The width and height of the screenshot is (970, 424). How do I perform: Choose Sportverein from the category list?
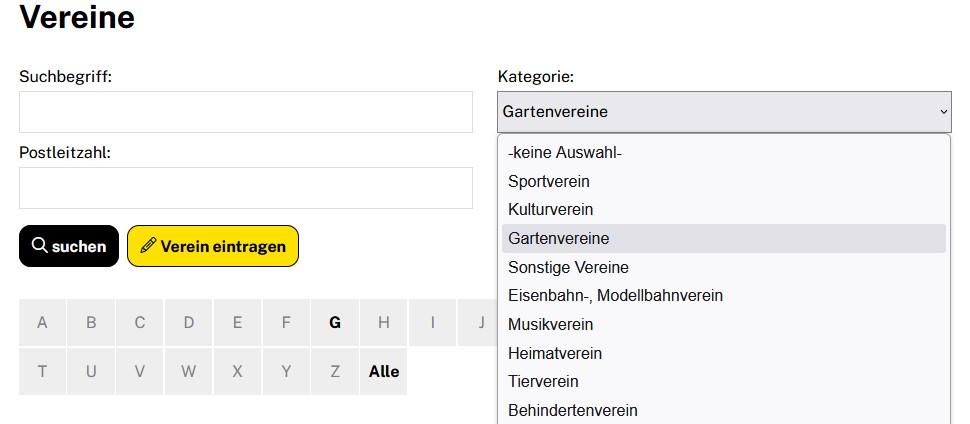coord(549,181)
